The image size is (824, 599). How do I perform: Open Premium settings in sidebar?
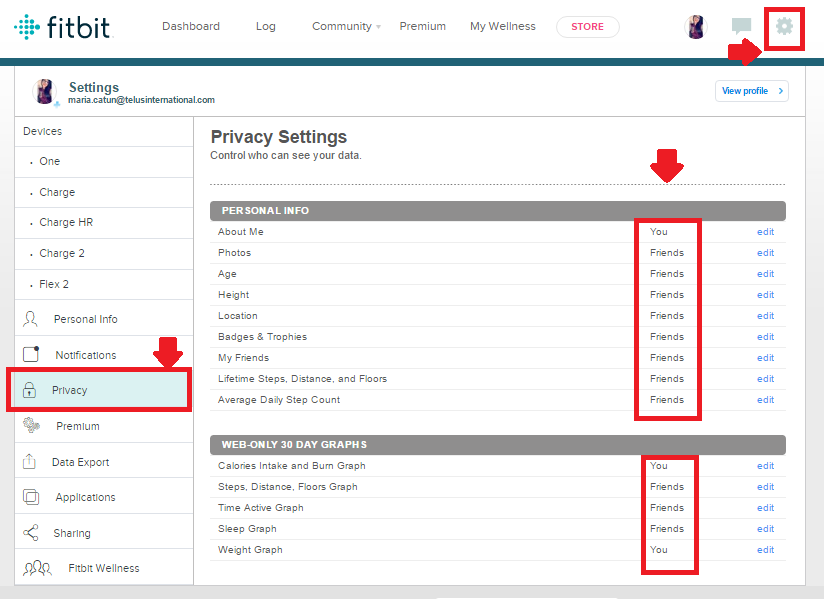tap(104, 426)
